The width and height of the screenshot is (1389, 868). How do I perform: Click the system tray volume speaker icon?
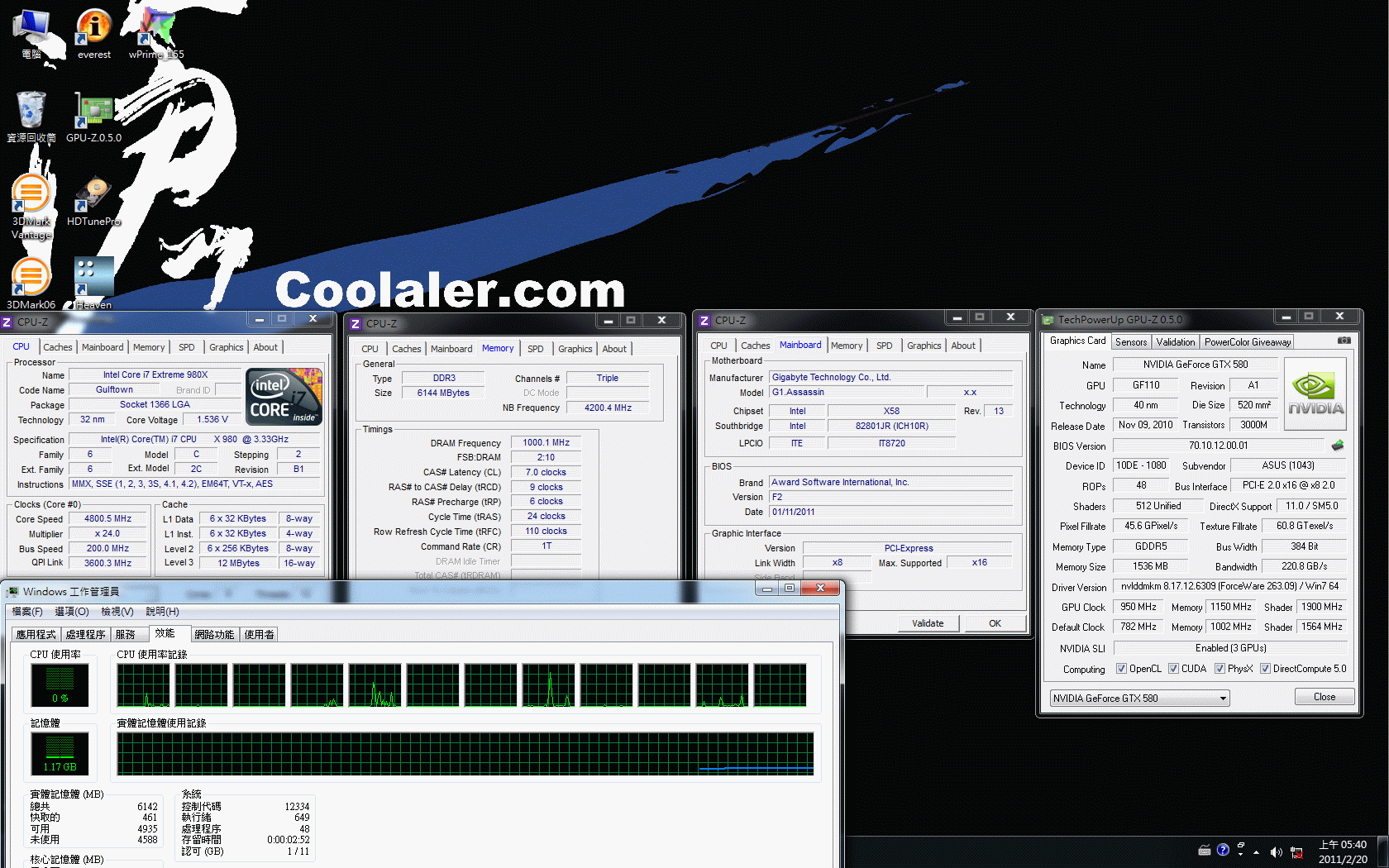[x=1276, y=851]
